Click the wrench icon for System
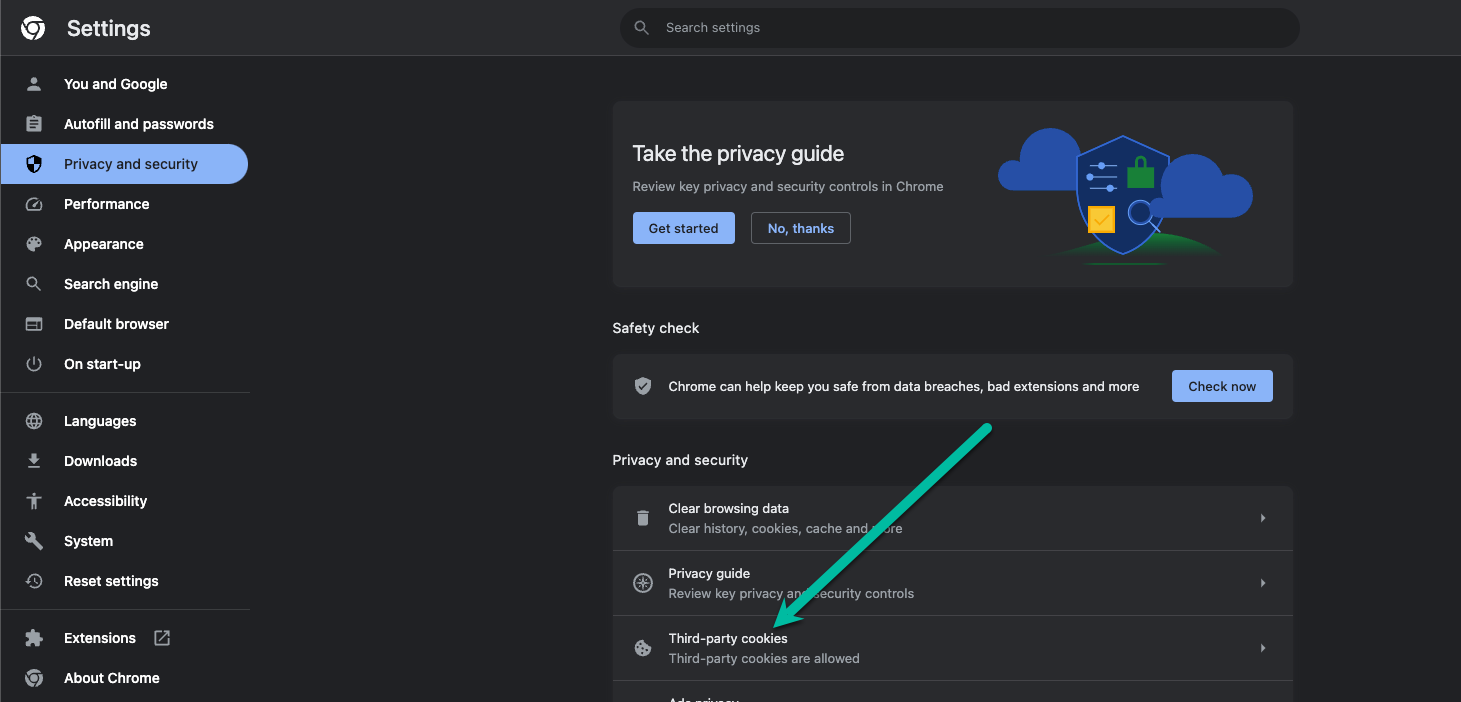Screen dimensions: 1461x702 34,541
